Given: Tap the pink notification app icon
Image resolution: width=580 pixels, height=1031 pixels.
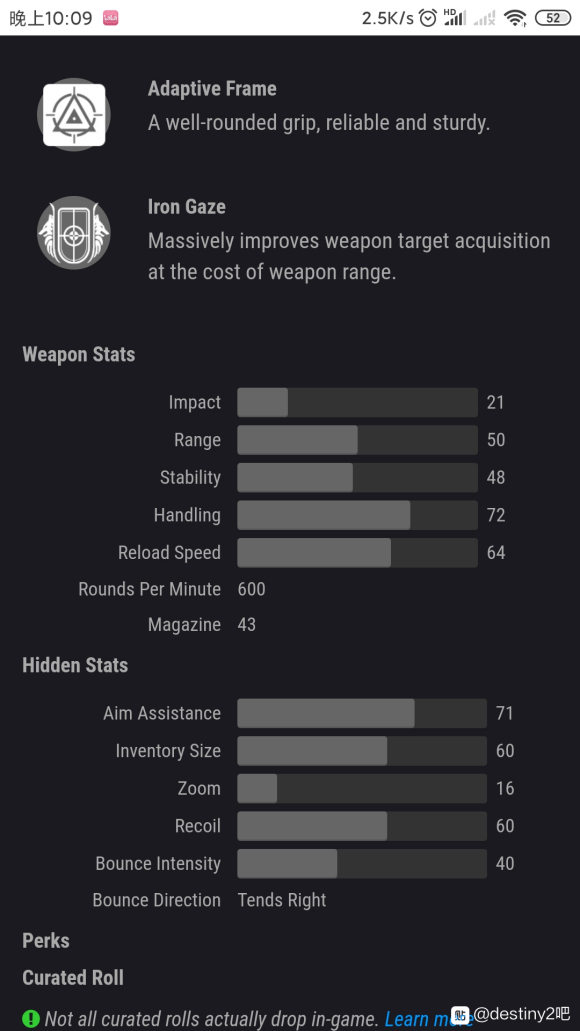Looking at the screenshot, I should pyautogui.click(x=110, y=18).
